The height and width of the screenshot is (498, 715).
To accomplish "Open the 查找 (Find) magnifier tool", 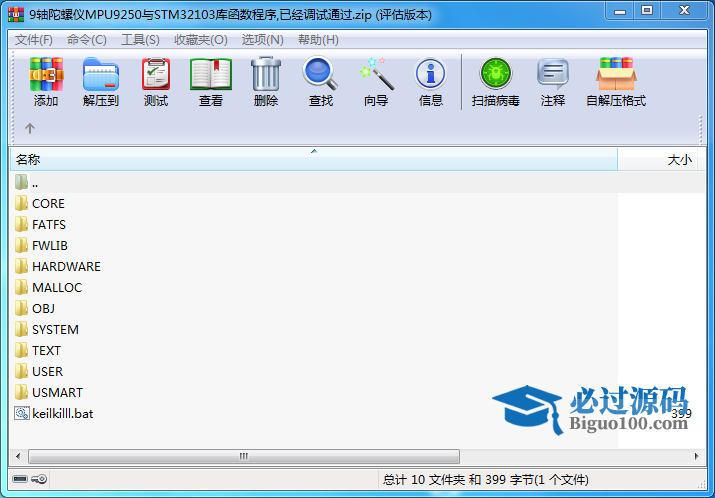I will (321, 73).
